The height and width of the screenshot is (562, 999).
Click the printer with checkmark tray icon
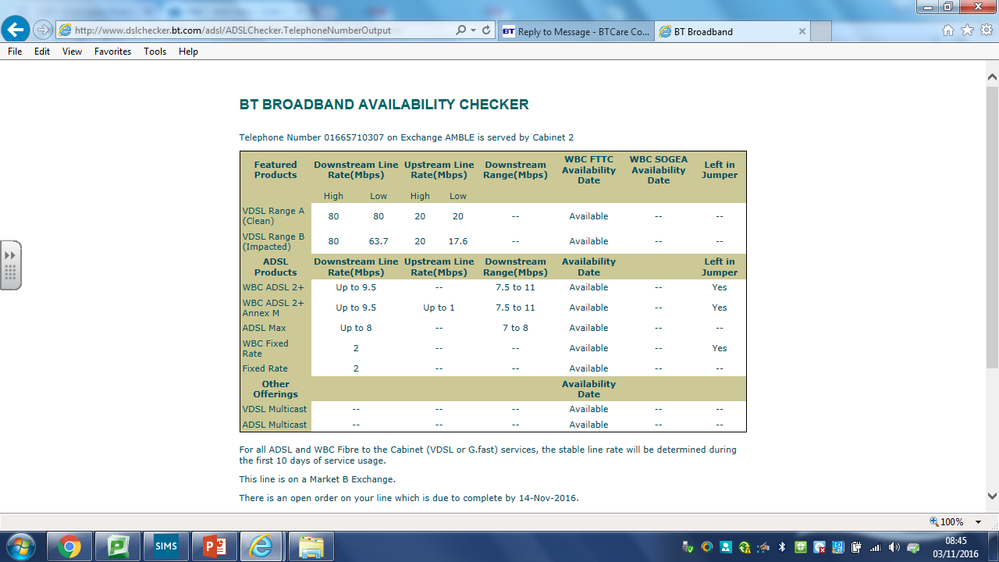913,547
